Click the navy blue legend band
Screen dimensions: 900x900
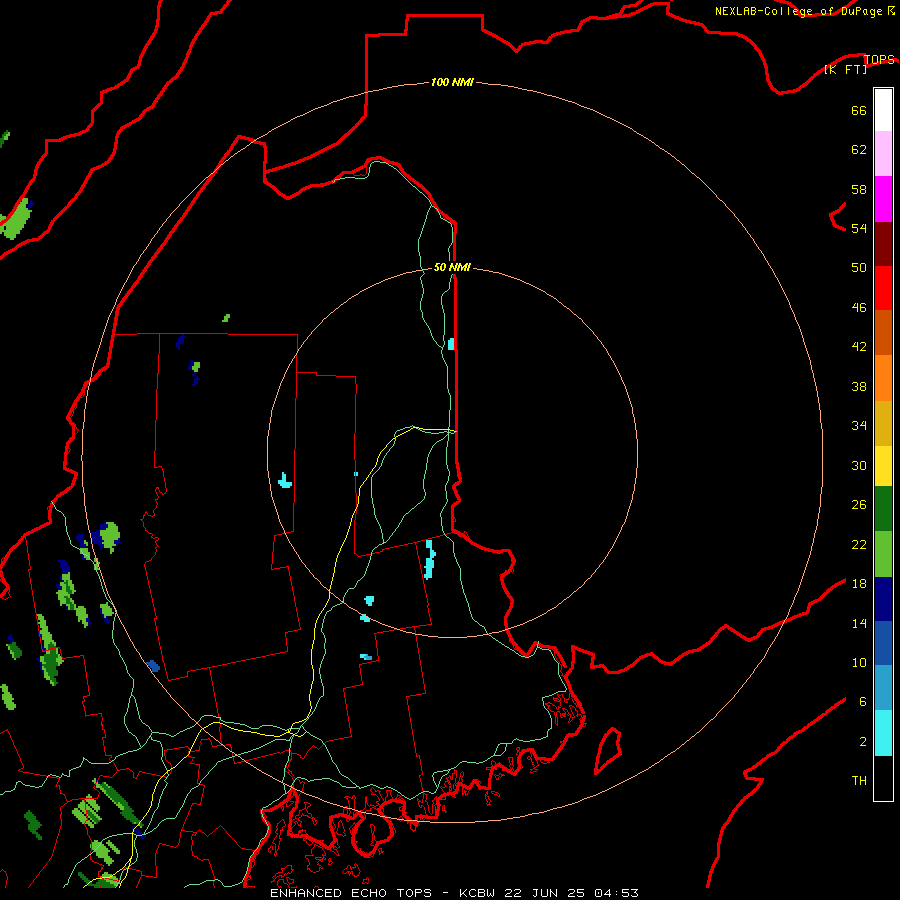tap(883, 599)
